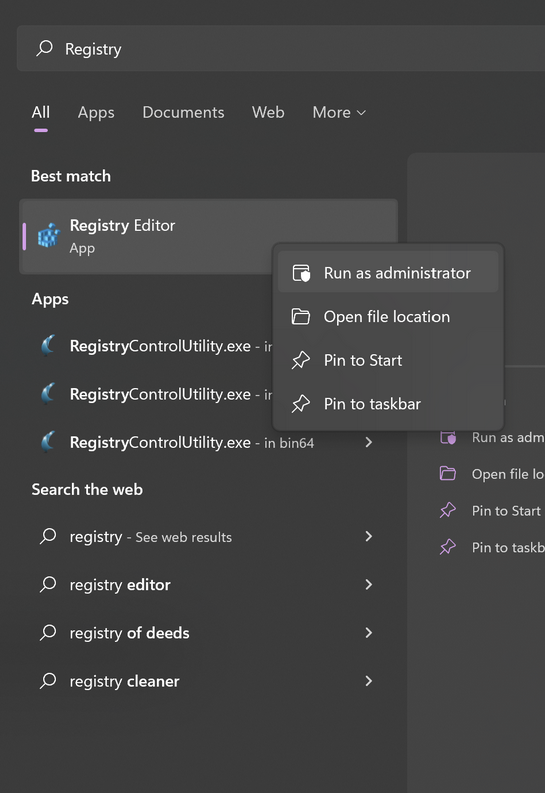This screenshot has height=793, width=545.
Task: Click the folder icon beside Open file location
Action: pos(301,317)
